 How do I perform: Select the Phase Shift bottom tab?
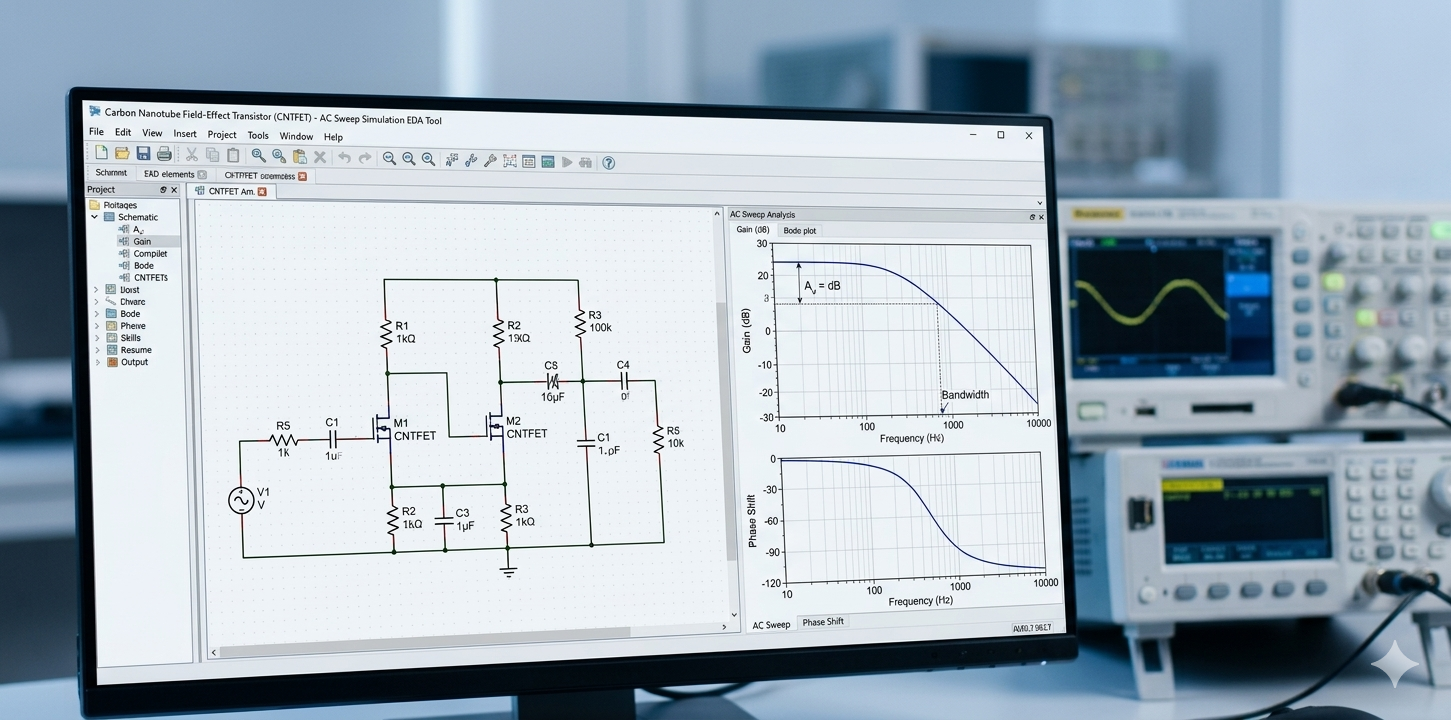823,622
